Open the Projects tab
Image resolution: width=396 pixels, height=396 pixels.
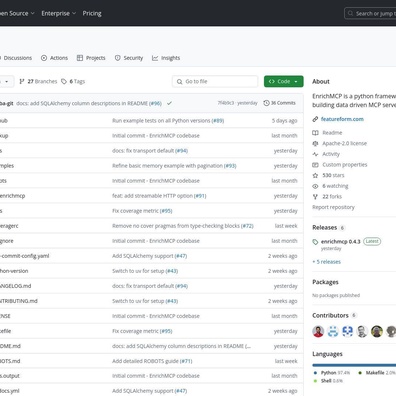point(91,58)
